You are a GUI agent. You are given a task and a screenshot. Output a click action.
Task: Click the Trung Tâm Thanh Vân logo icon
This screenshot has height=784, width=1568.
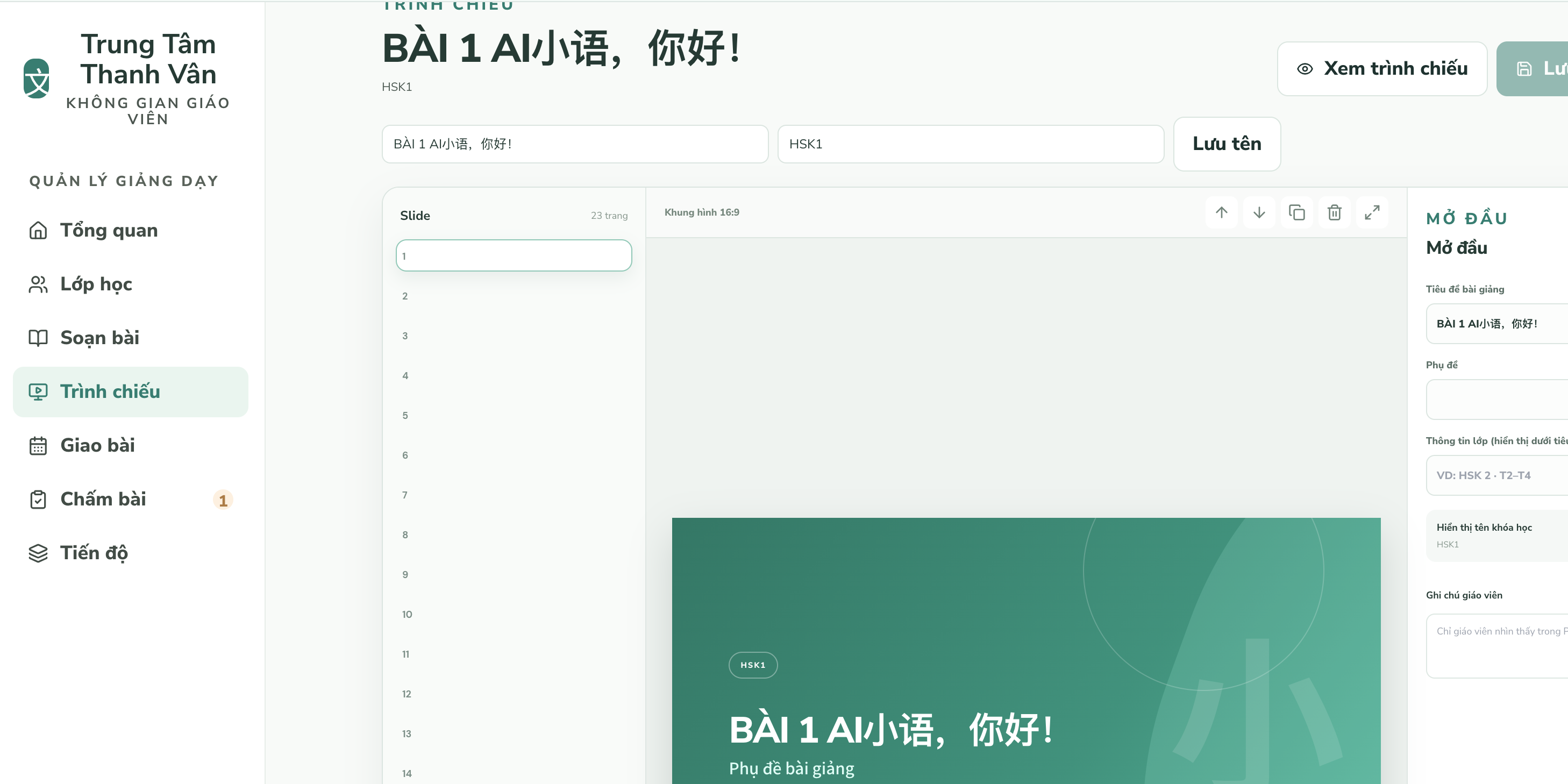37,78
